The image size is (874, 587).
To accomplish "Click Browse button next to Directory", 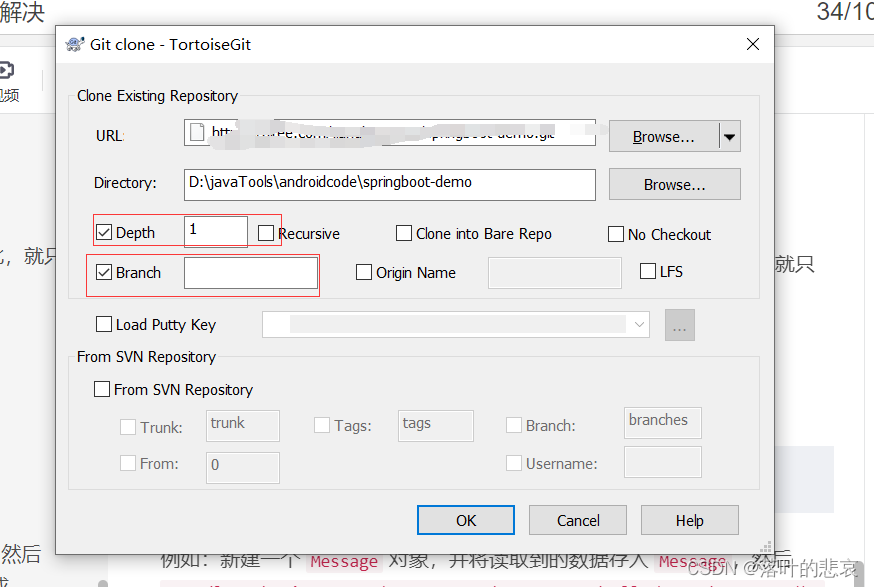I will [674, 185].
